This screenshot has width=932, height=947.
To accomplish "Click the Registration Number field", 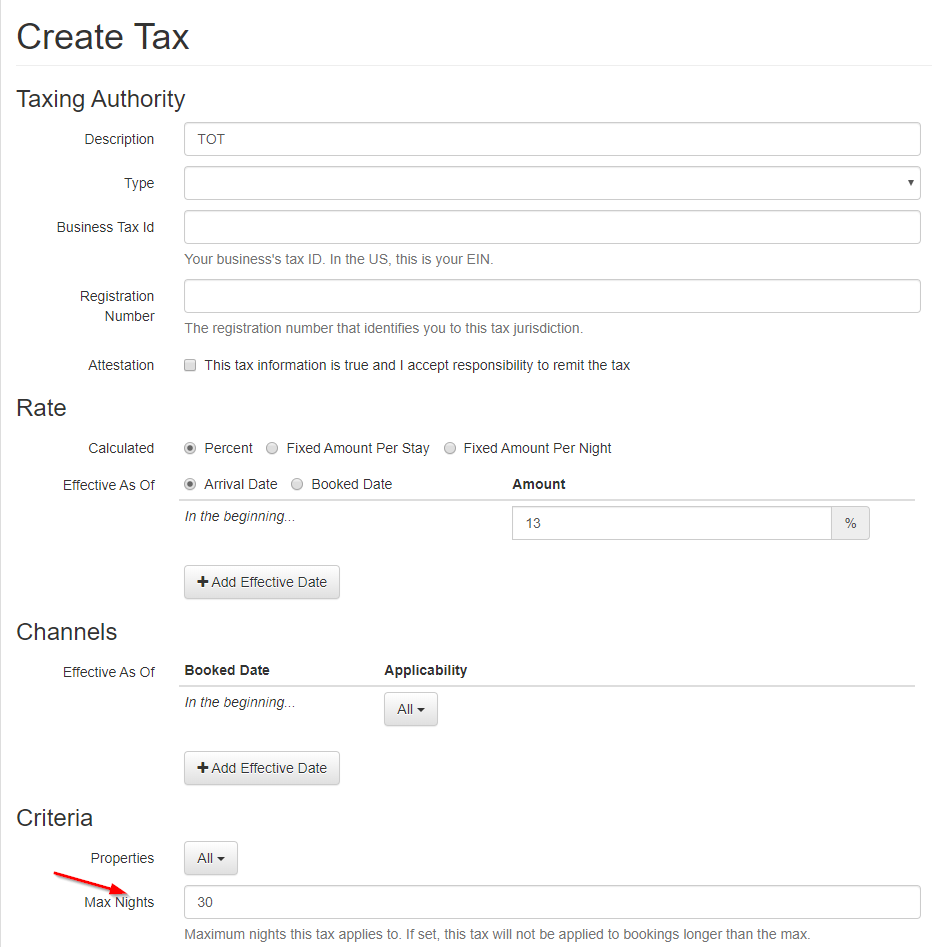I will click(x=552, y=296).
